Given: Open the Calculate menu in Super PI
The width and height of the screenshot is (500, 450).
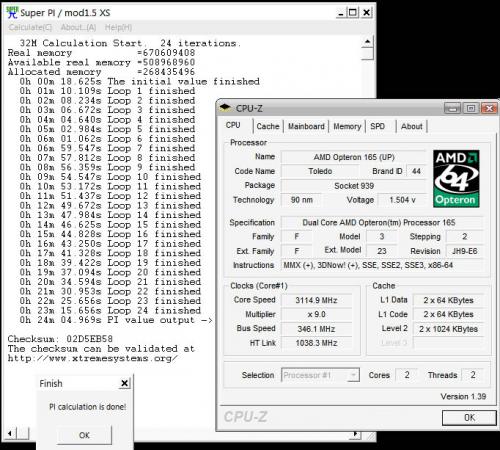Looking at the screenshot, I should coord(30,27).
